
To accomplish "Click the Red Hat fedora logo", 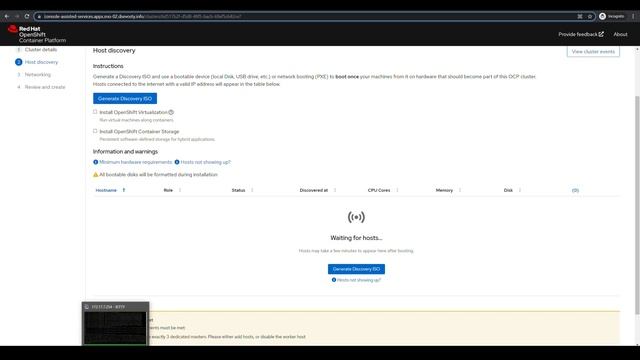I will coord(12,29).
